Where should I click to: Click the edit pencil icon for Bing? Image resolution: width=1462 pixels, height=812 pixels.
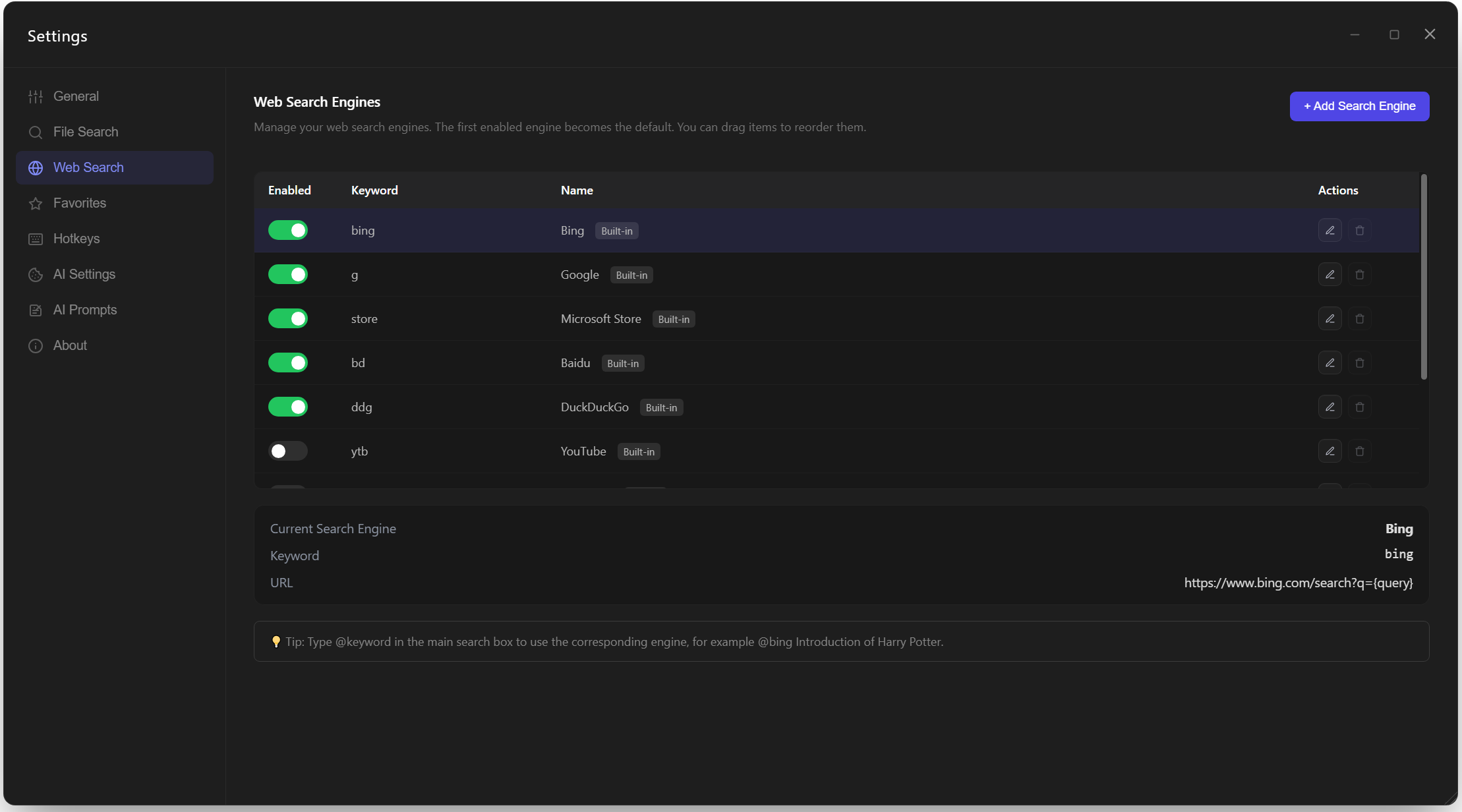point(1330,230)
